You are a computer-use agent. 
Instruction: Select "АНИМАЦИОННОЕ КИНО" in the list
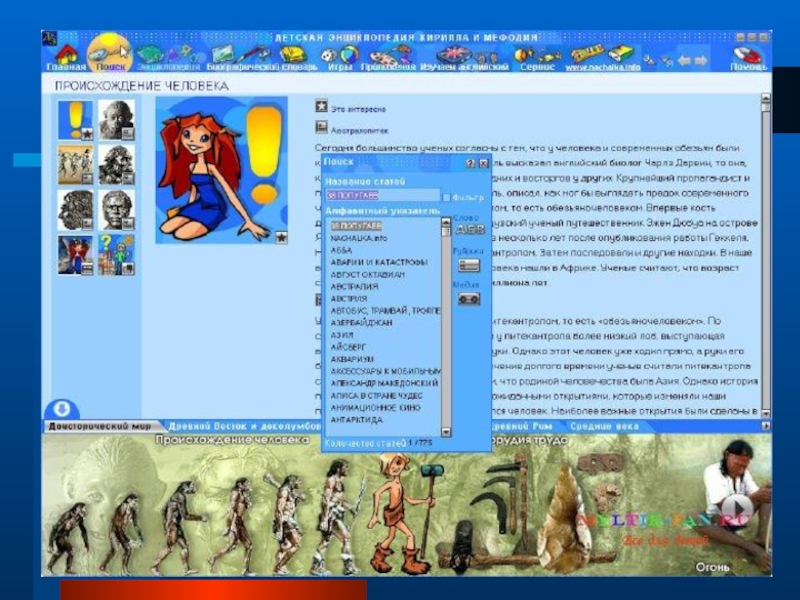tap(376, 408)
